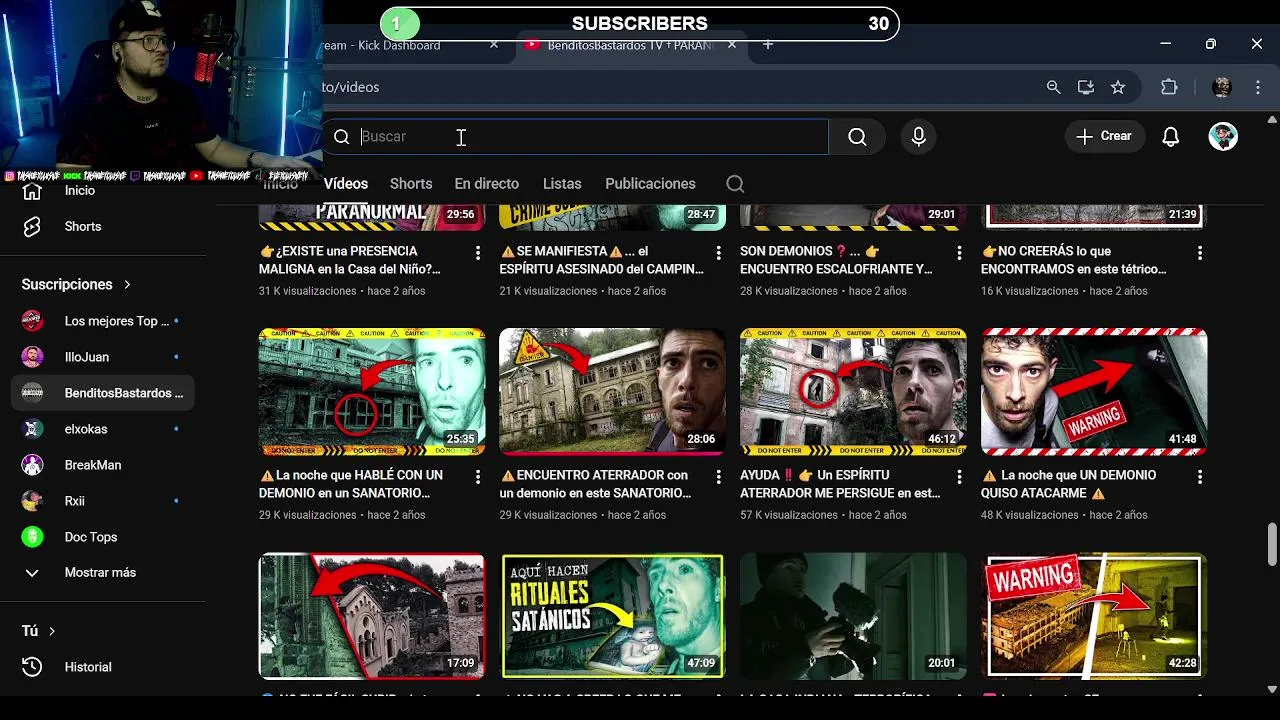The image size is (1280, 720).
Task: Play the 25:35 sanatorio video thumbnail
Action: (x=372, y=392)
